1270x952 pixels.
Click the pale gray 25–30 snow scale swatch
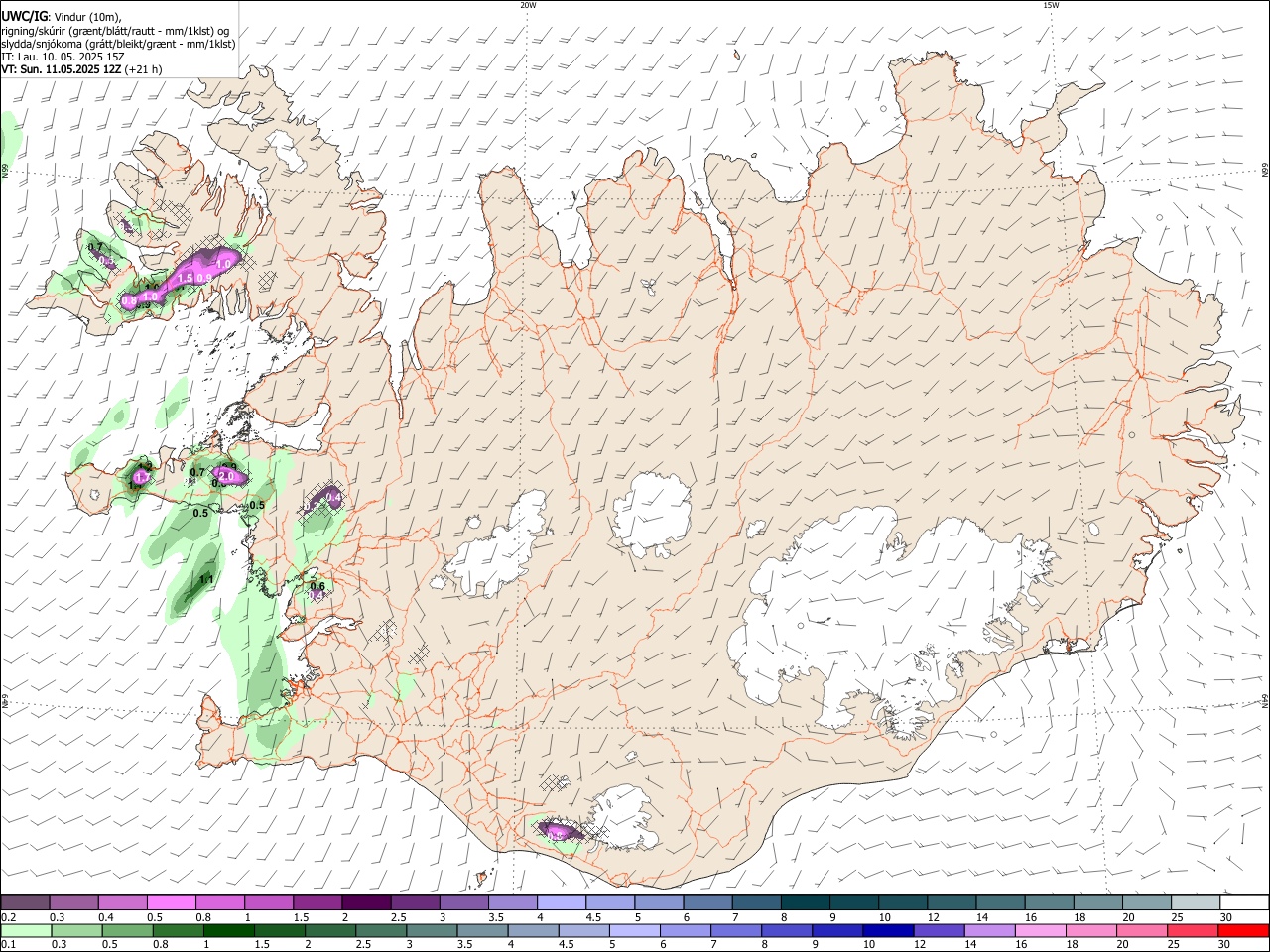(1194, 902)
